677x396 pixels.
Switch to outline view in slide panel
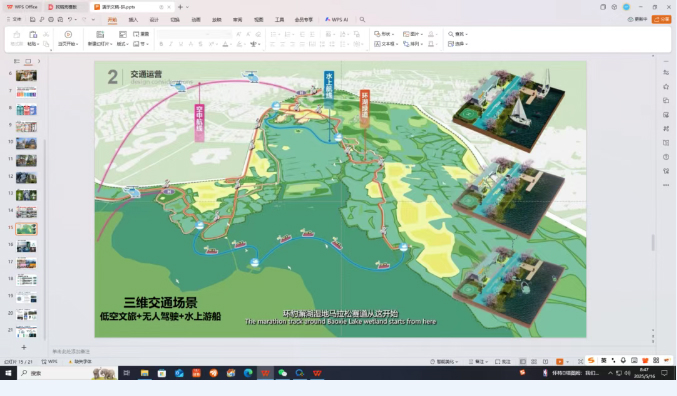17,61
